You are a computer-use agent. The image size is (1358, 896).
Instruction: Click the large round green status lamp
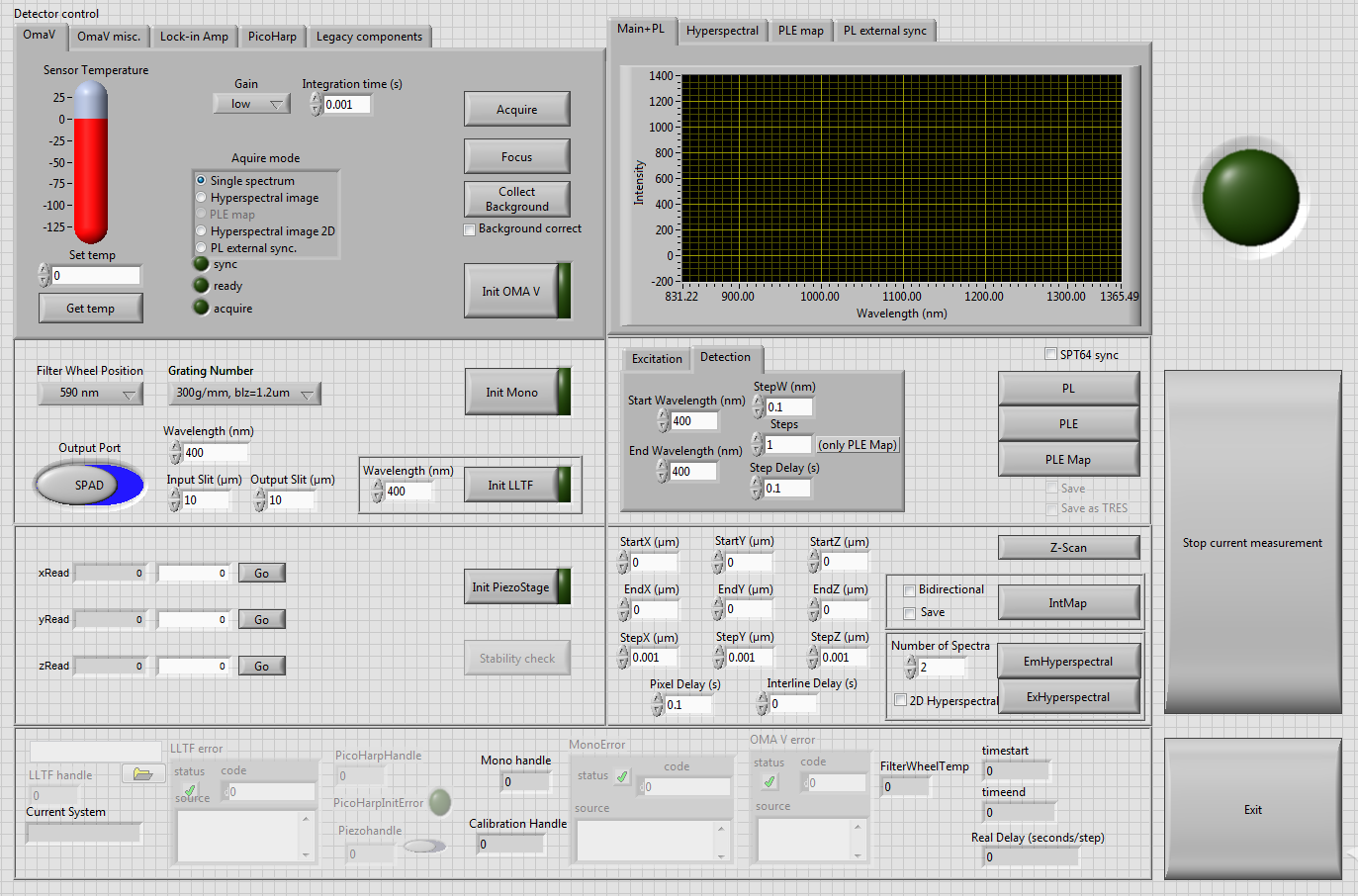(1249, 196)
